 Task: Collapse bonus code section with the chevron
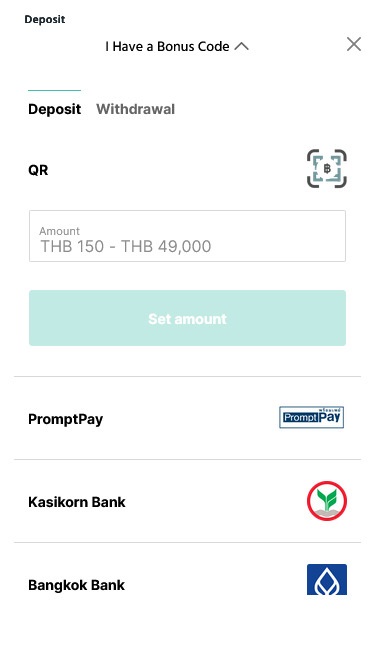pyautogui.click(x=241, y=46)
